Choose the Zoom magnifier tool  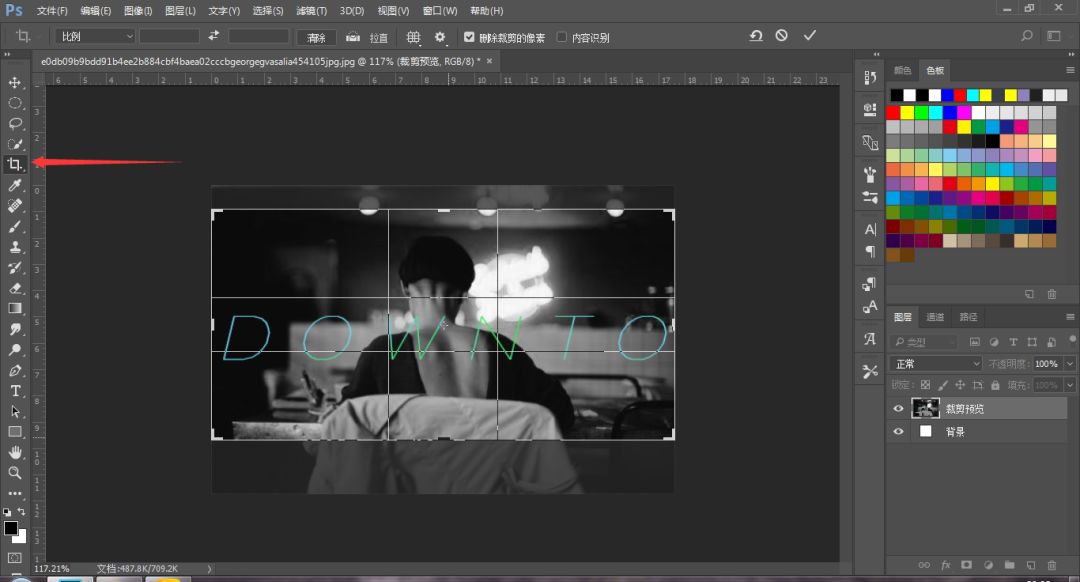point(15,472)
